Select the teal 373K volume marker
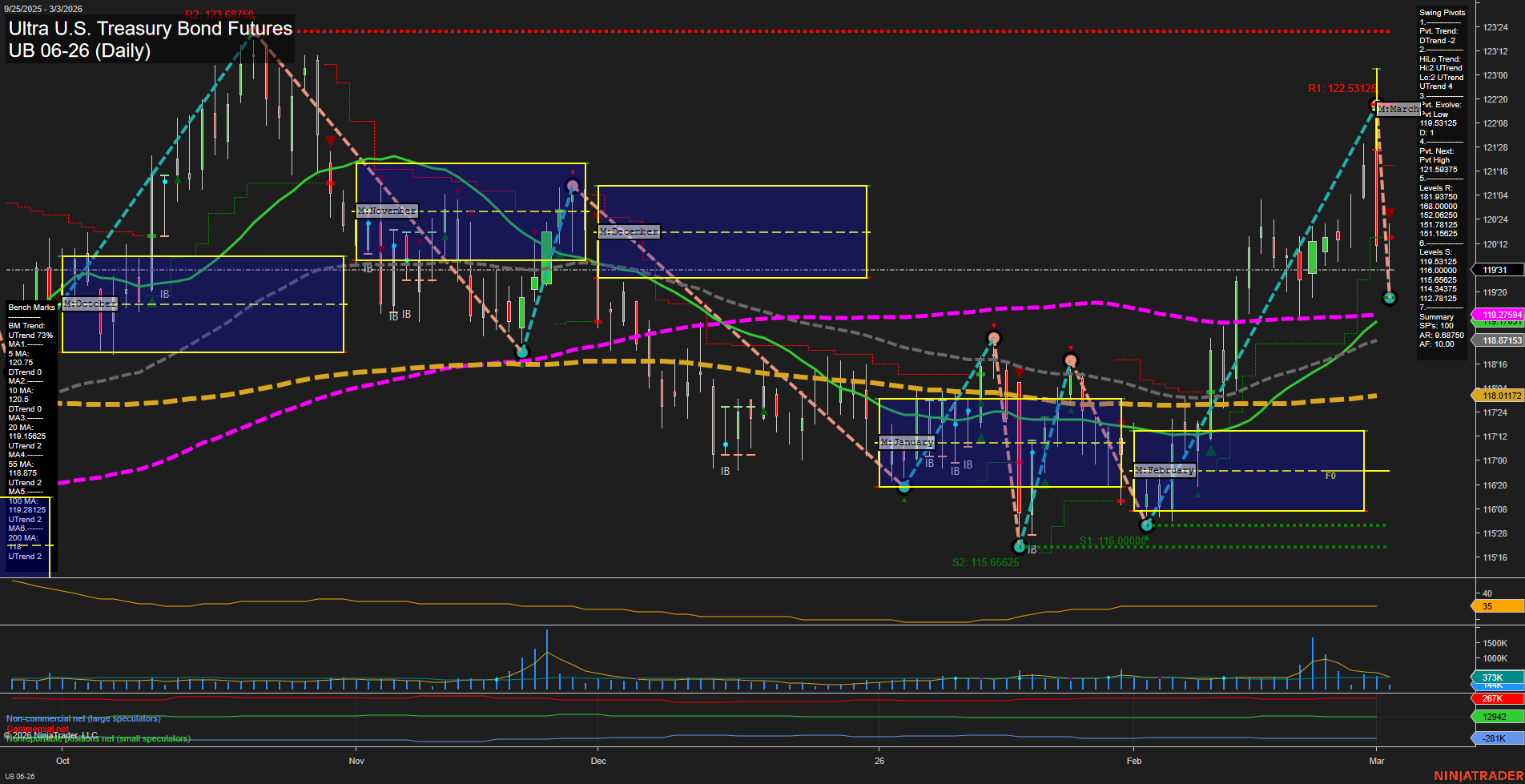The height and width of the screenshot is (784, 1525). coord(1496,677)
